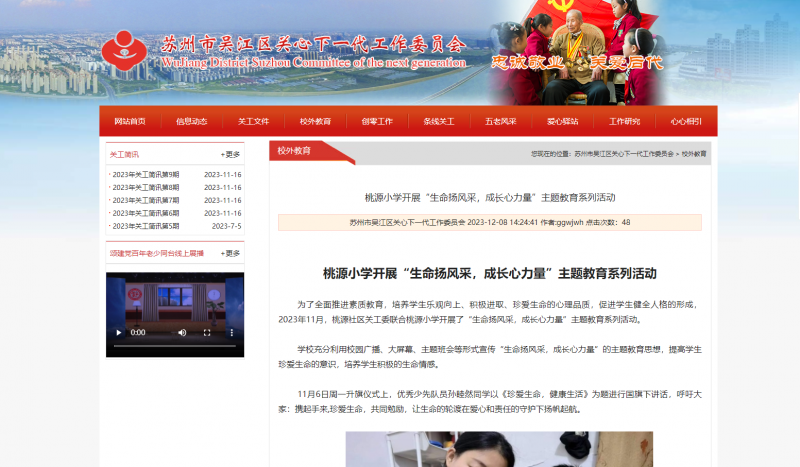Click the 关工简讯 section heading
Screen dimensions: 800x467
point(124,155)
